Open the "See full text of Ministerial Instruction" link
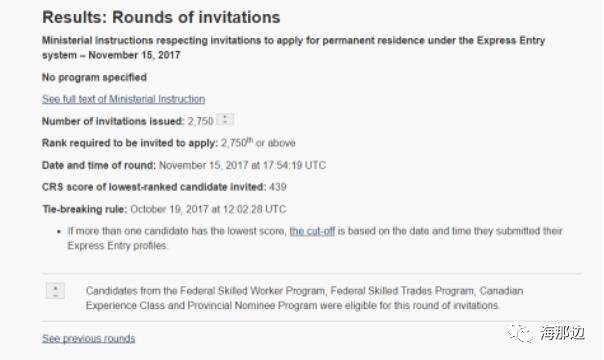The width and height of the screenshot is (604, 360). pyautogui.click(x=123, y=99)
